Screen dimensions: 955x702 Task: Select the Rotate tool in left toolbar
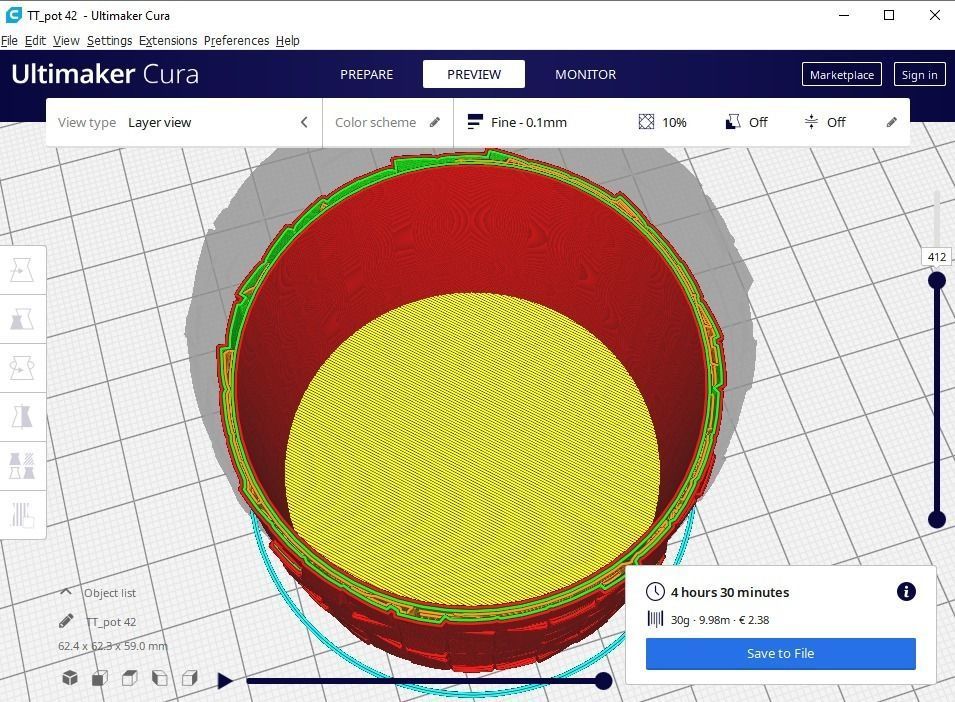click(23, 368)
